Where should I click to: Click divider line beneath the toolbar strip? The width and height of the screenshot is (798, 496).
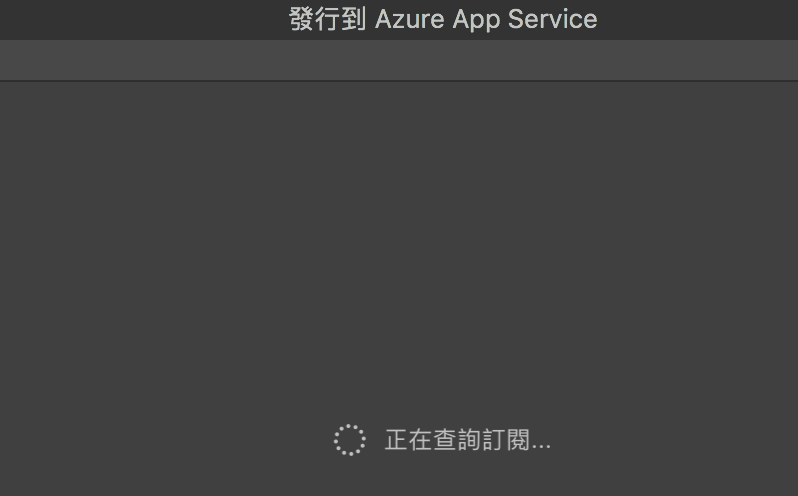click(399, 81)
